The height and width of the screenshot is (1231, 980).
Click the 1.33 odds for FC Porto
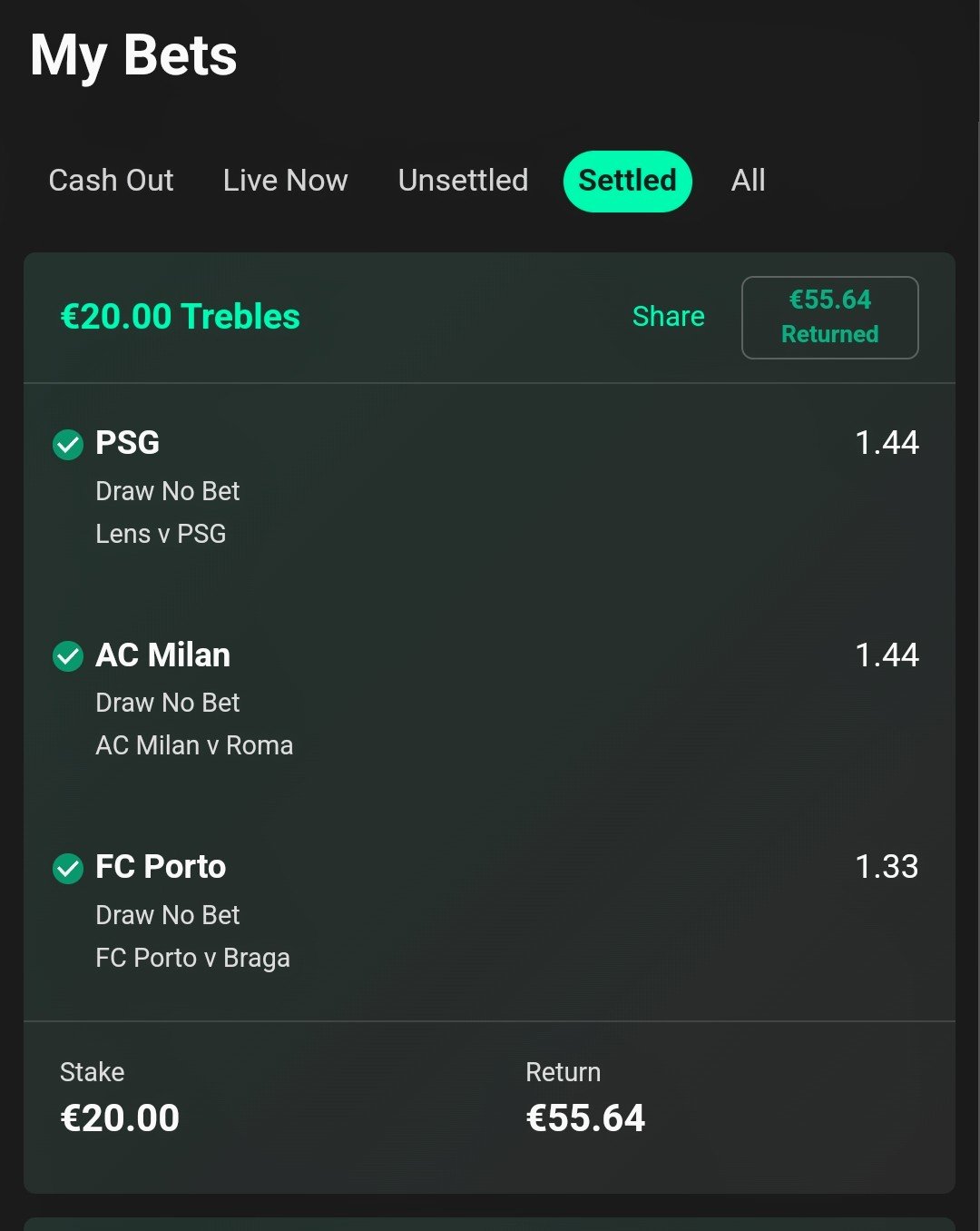click(x=887, y=867)
